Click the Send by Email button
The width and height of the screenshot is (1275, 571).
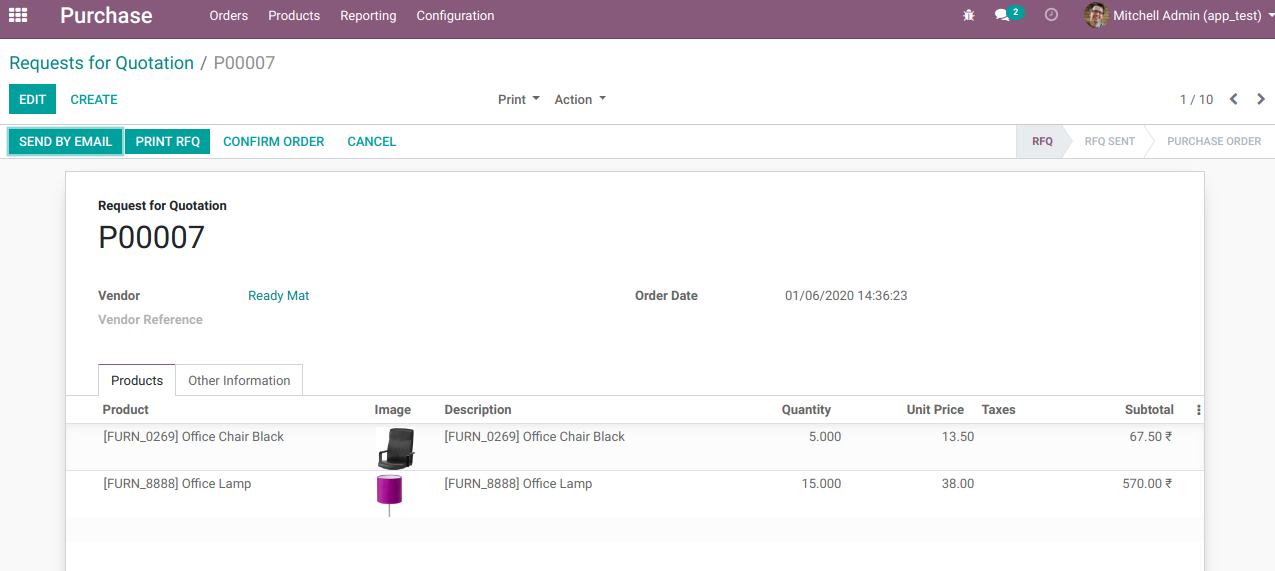[x=65, y=141]
